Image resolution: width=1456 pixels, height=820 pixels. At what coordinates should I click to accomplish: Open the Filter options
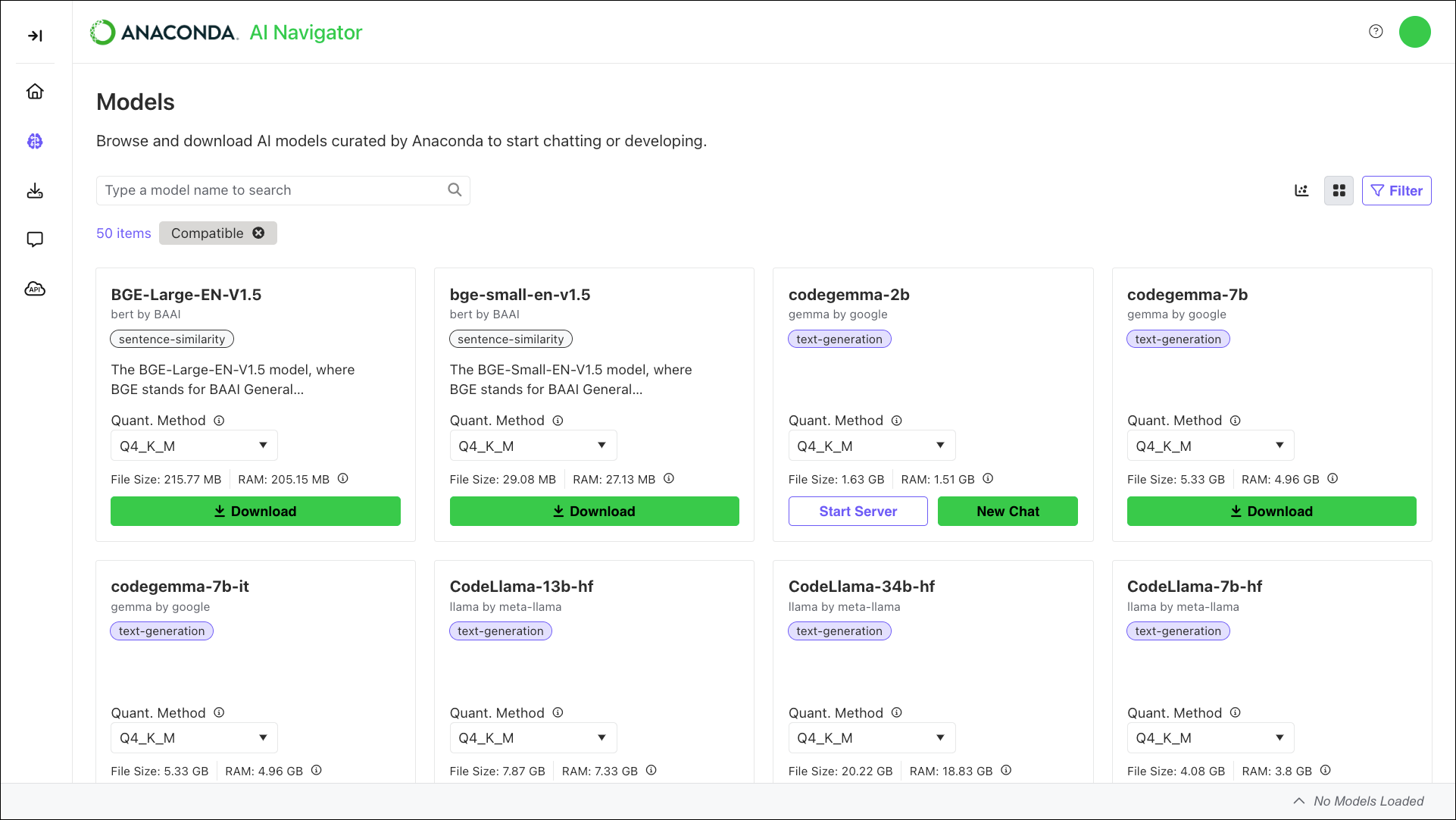tap(1396, 190)
